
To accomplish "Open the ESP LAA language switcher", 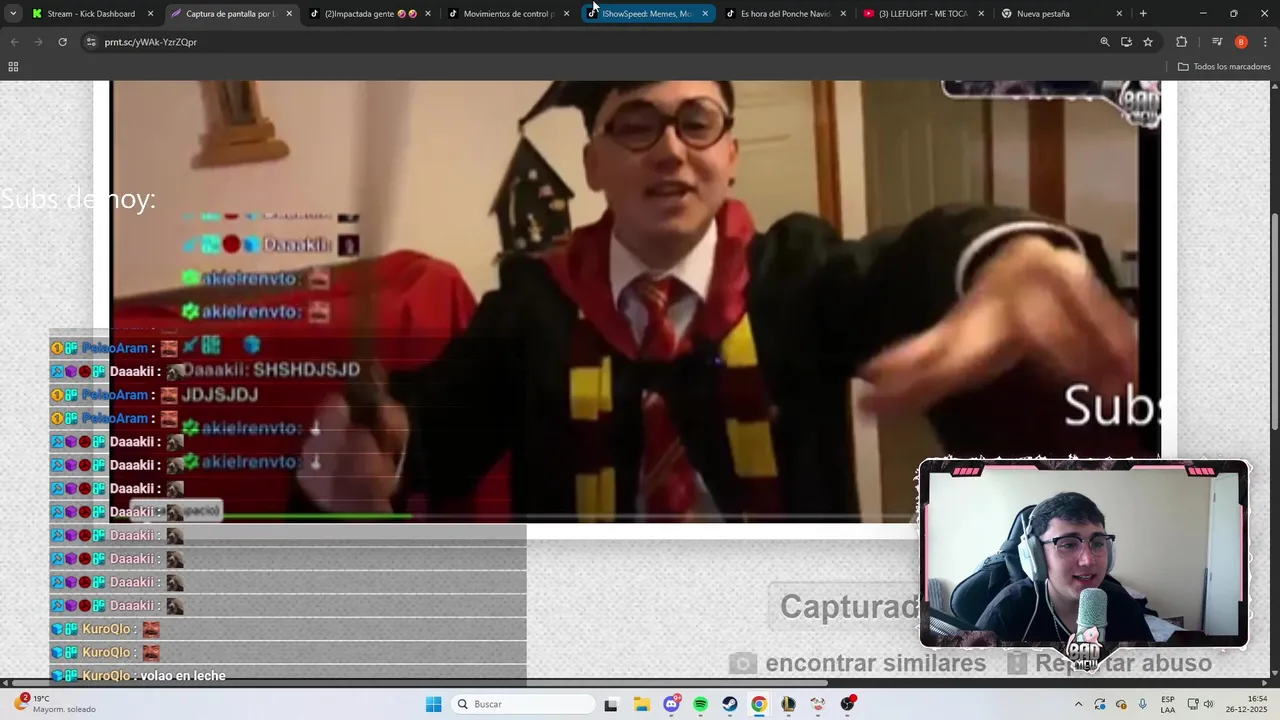I will 1168,704.
